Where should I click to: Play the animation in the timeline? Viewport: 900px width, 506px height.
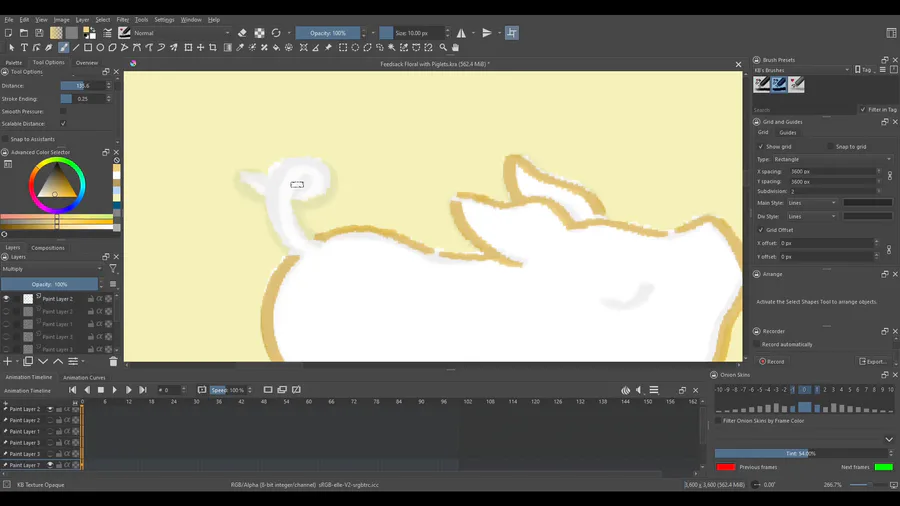coord(114,390)
